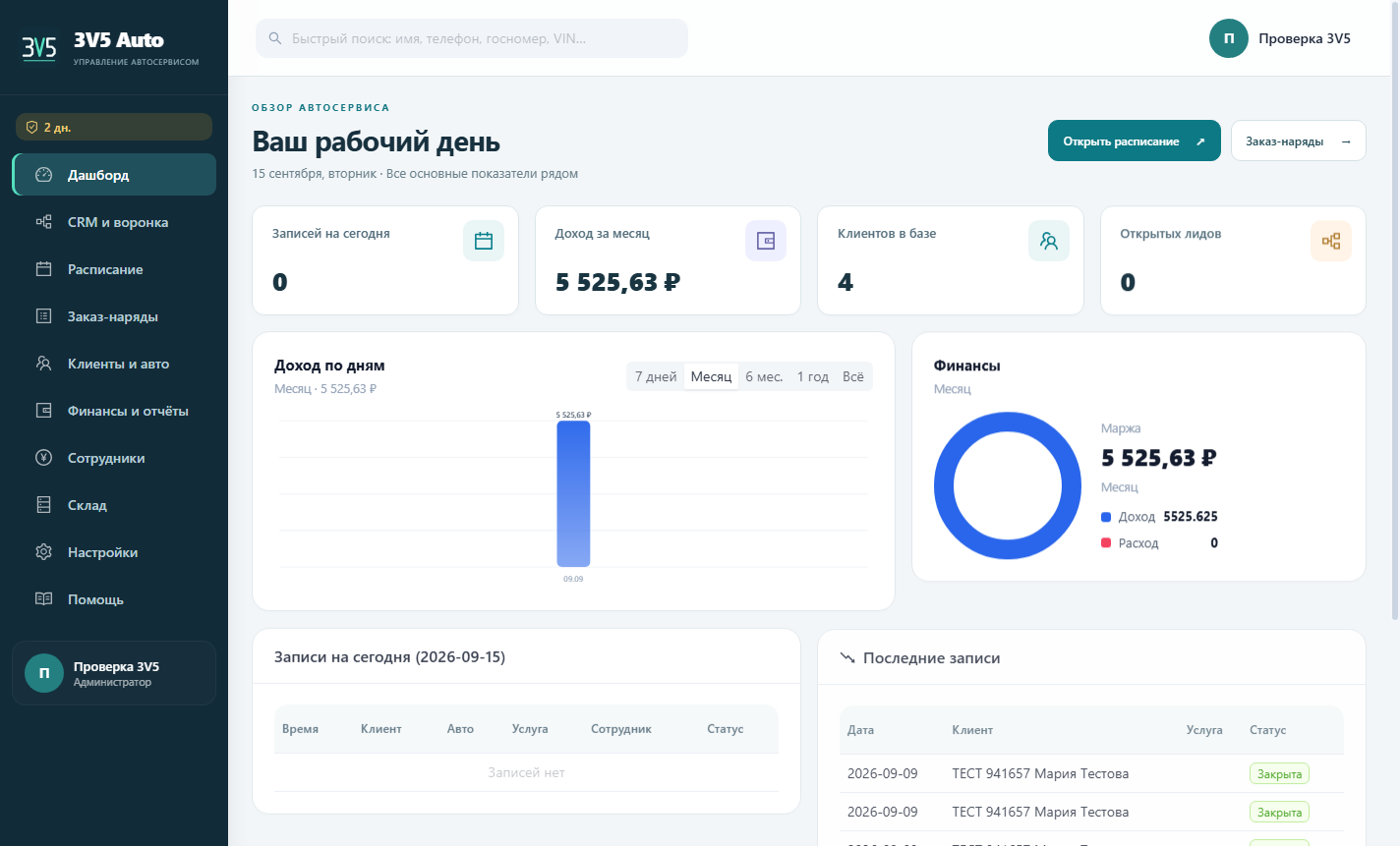Click the 2 дн. trial badge
1400x846 pixels.
114,127
